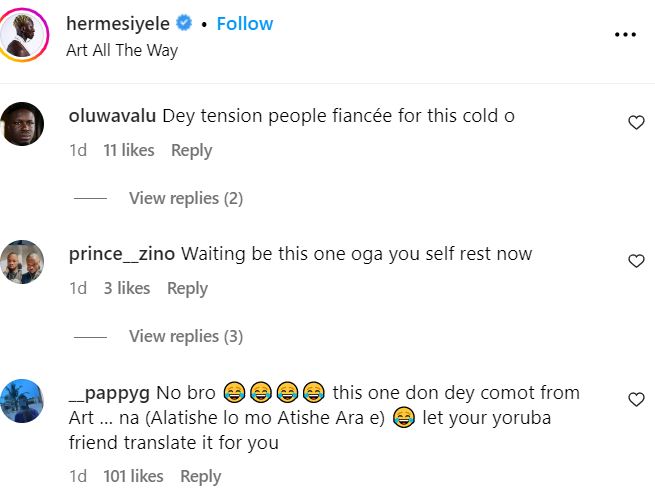Screen dimensions: 655x496
Task: Open __pappyg's avatar
Action: pyautogui.click(x=23, y=401)
